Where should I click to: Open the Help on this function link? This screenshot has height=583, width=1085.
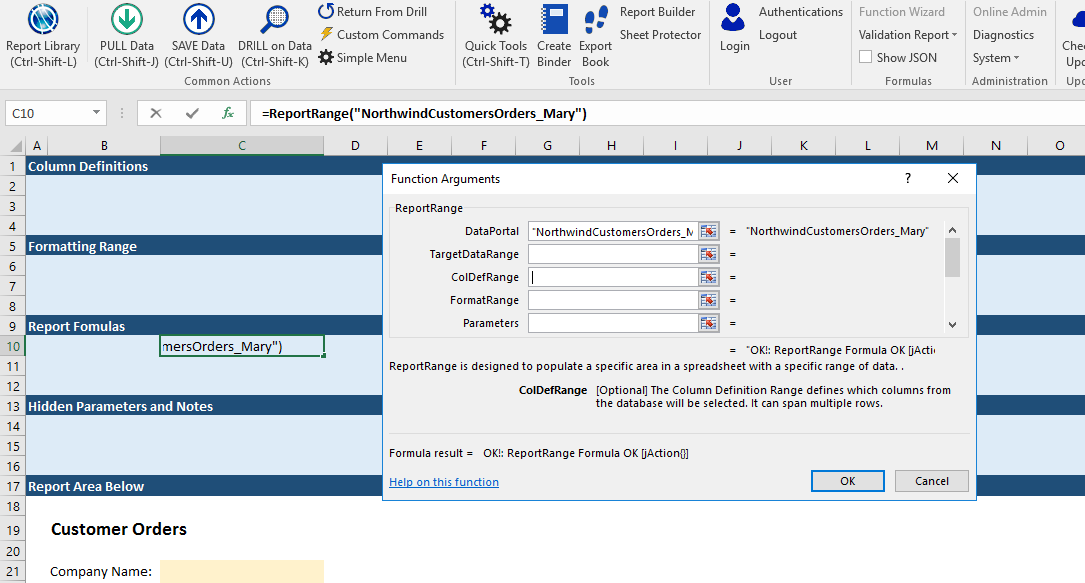click(x=444, y=482)
